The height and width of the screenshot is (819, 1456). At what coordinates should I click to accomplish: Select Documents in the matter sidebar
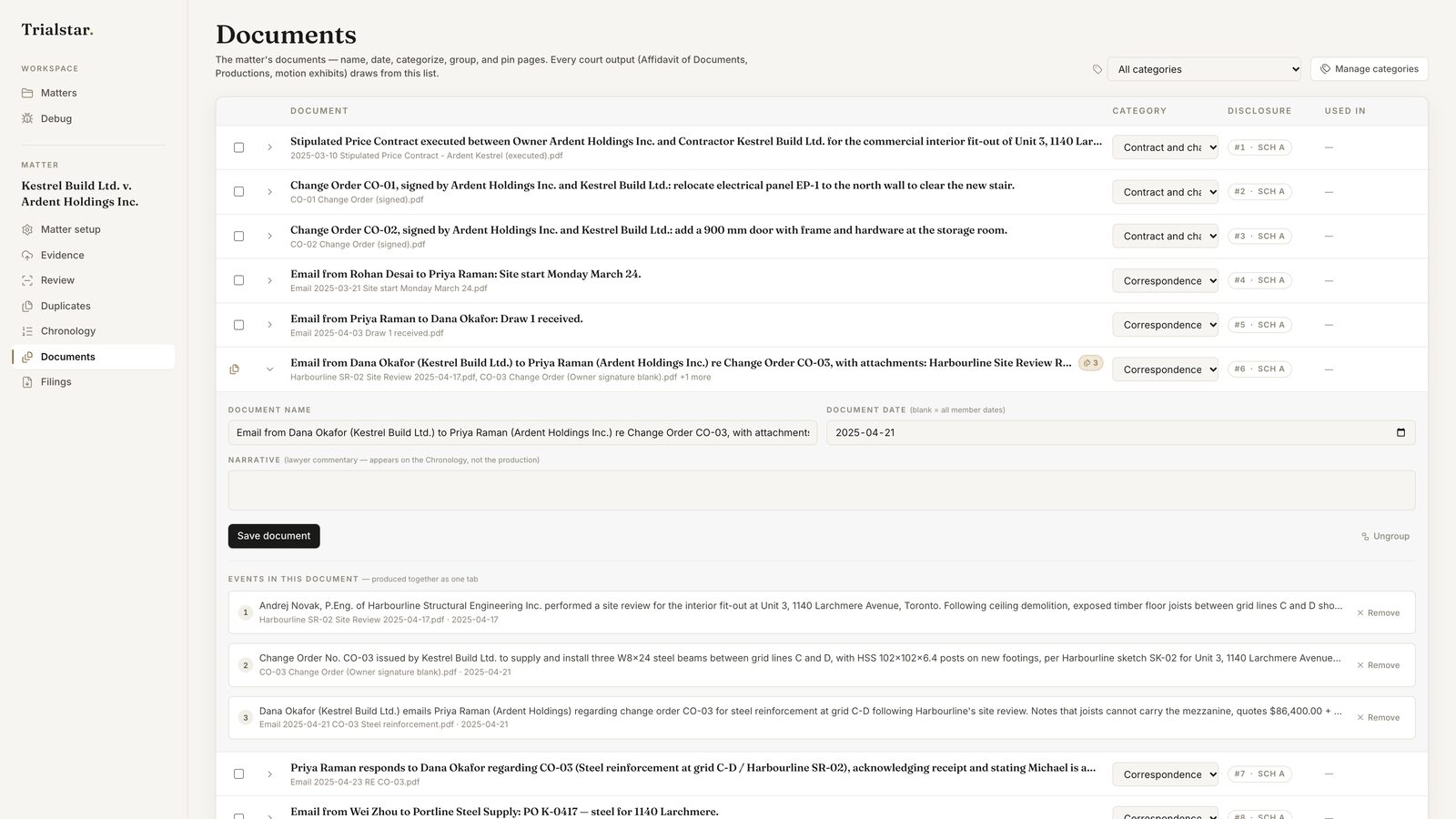click(93, 357)
